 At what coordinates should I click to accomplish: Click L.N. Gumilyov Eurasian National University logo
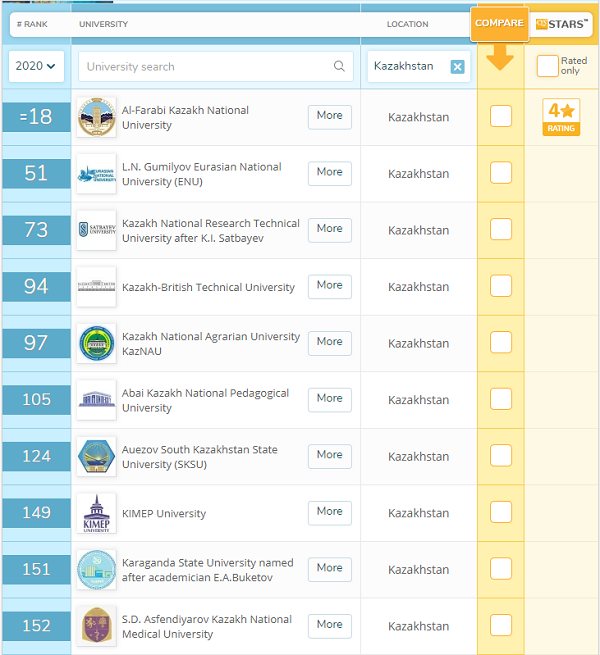pos(97,174)
